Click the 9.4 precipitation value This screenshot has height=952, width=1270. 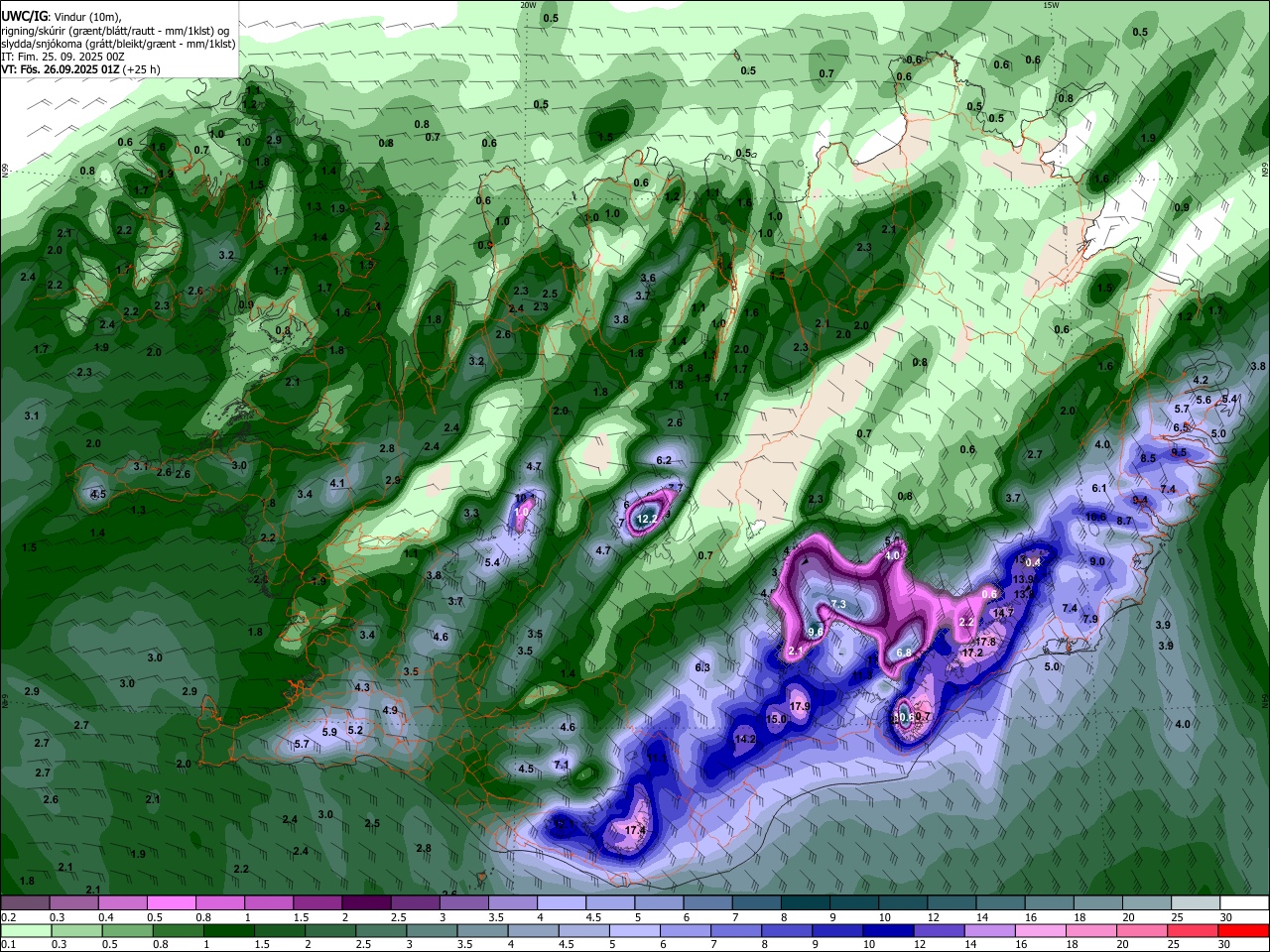(1140, 500)
